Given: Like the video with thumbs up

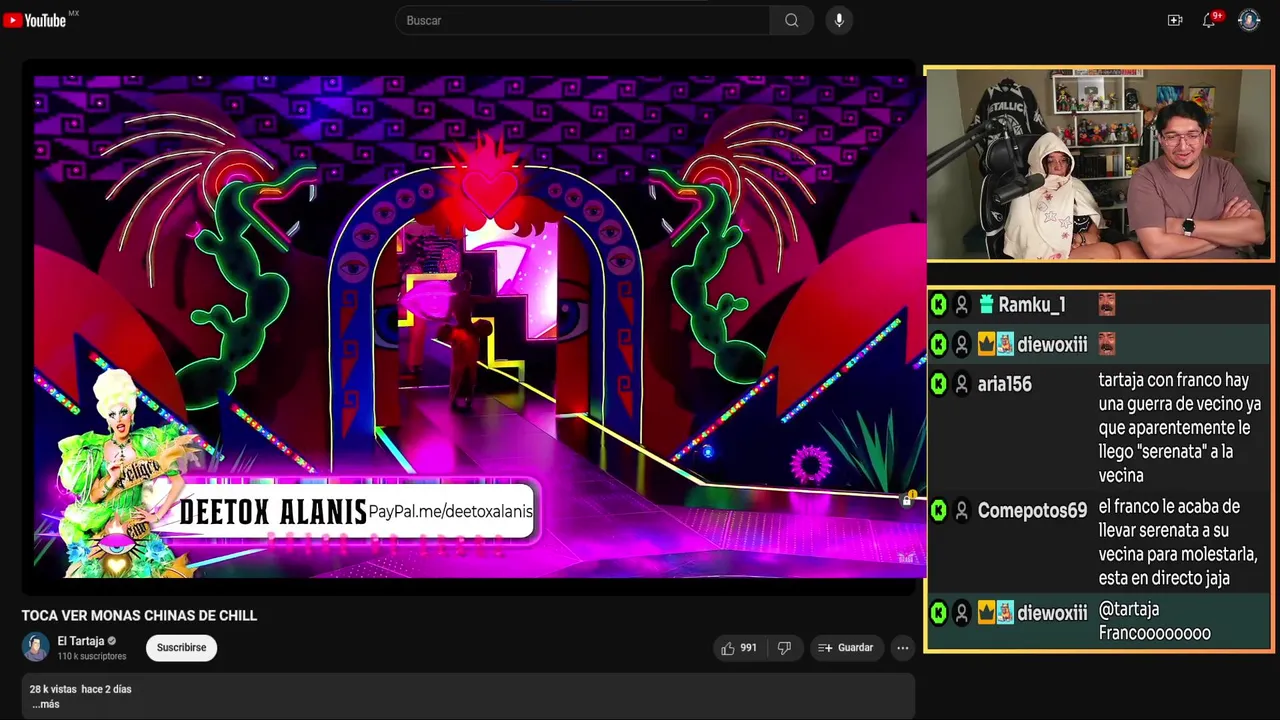Looking at the screenshot, I should [x=739, y=648].
